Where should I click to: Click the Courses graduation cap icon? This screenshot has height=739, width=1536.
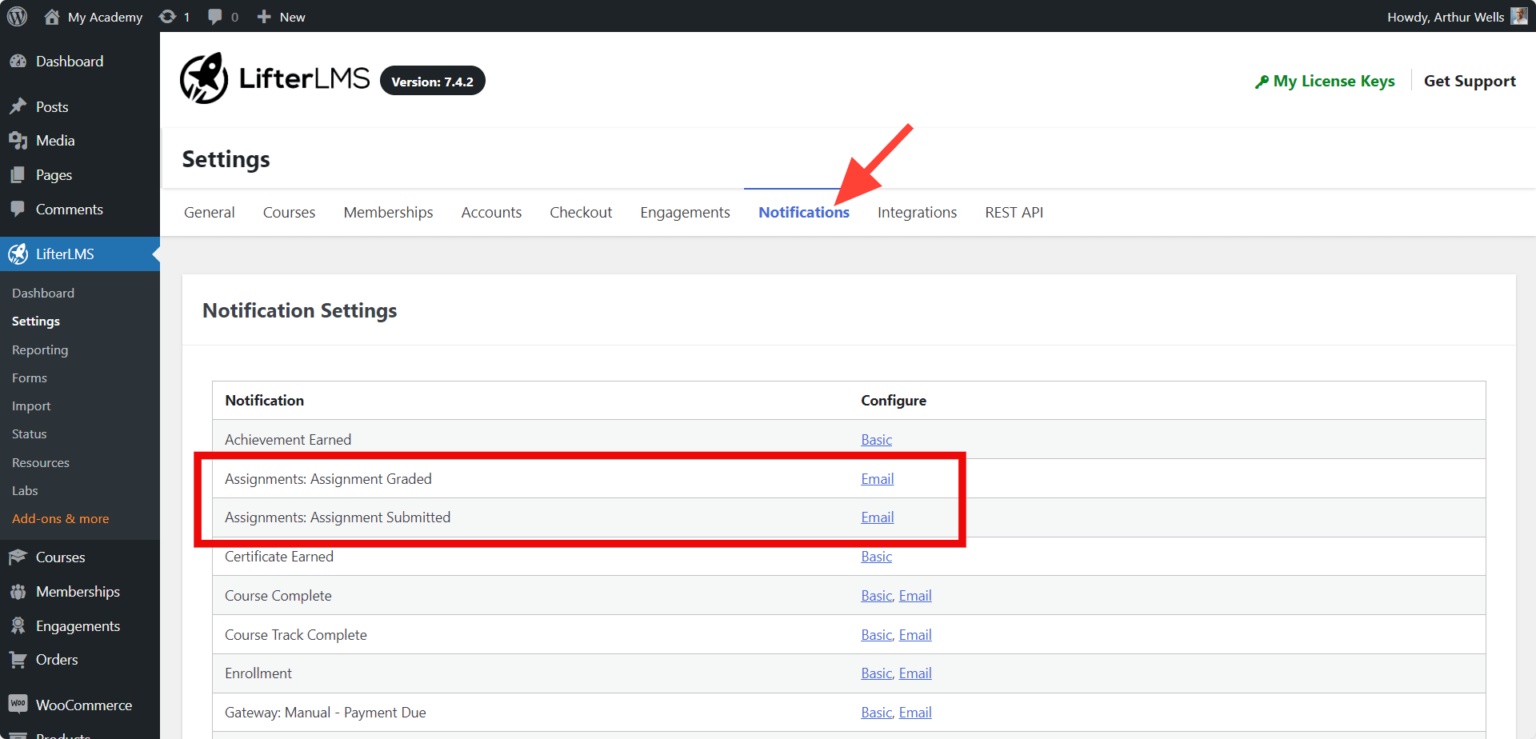point(18,557)
